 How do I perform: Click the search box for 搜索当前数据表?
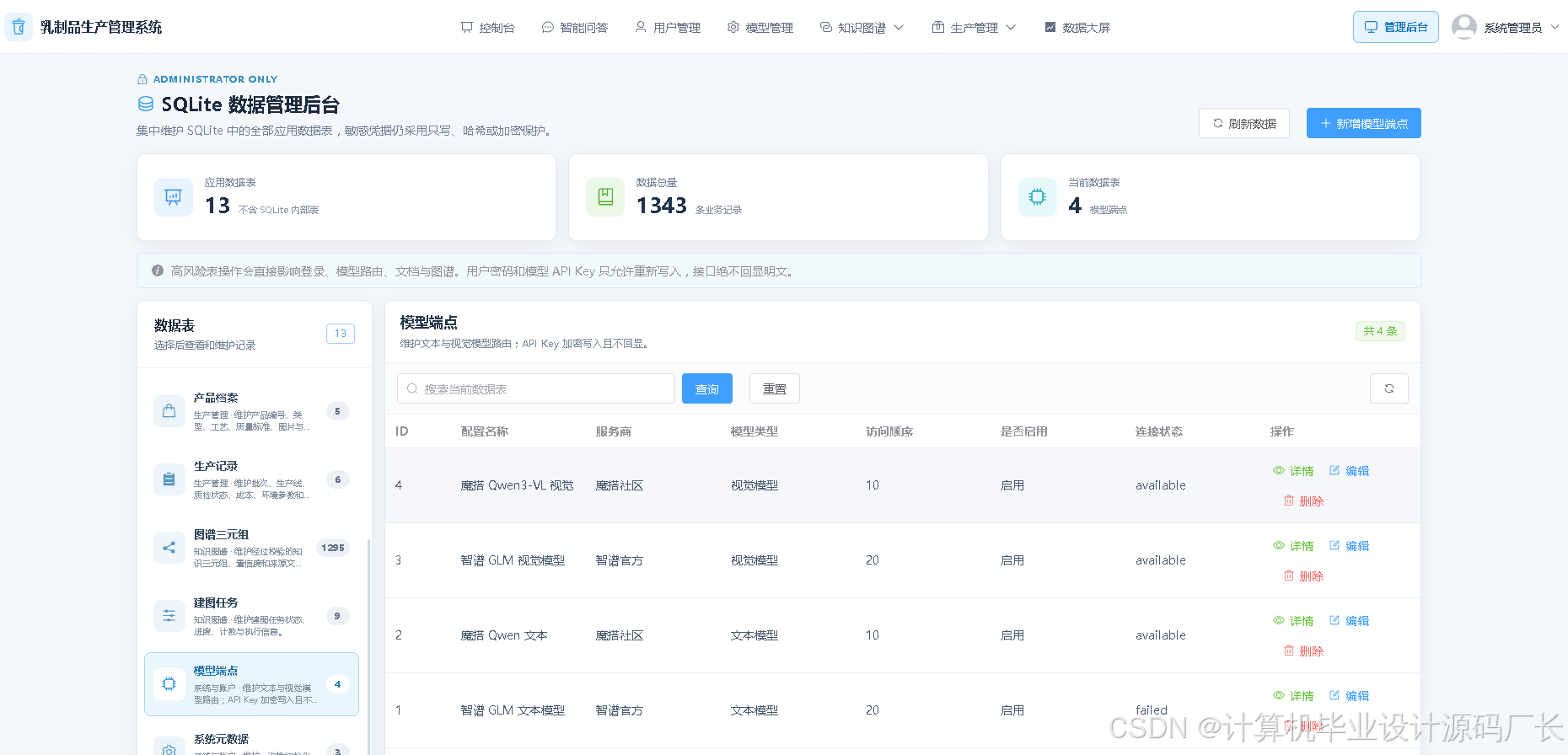tap(536, 388)
